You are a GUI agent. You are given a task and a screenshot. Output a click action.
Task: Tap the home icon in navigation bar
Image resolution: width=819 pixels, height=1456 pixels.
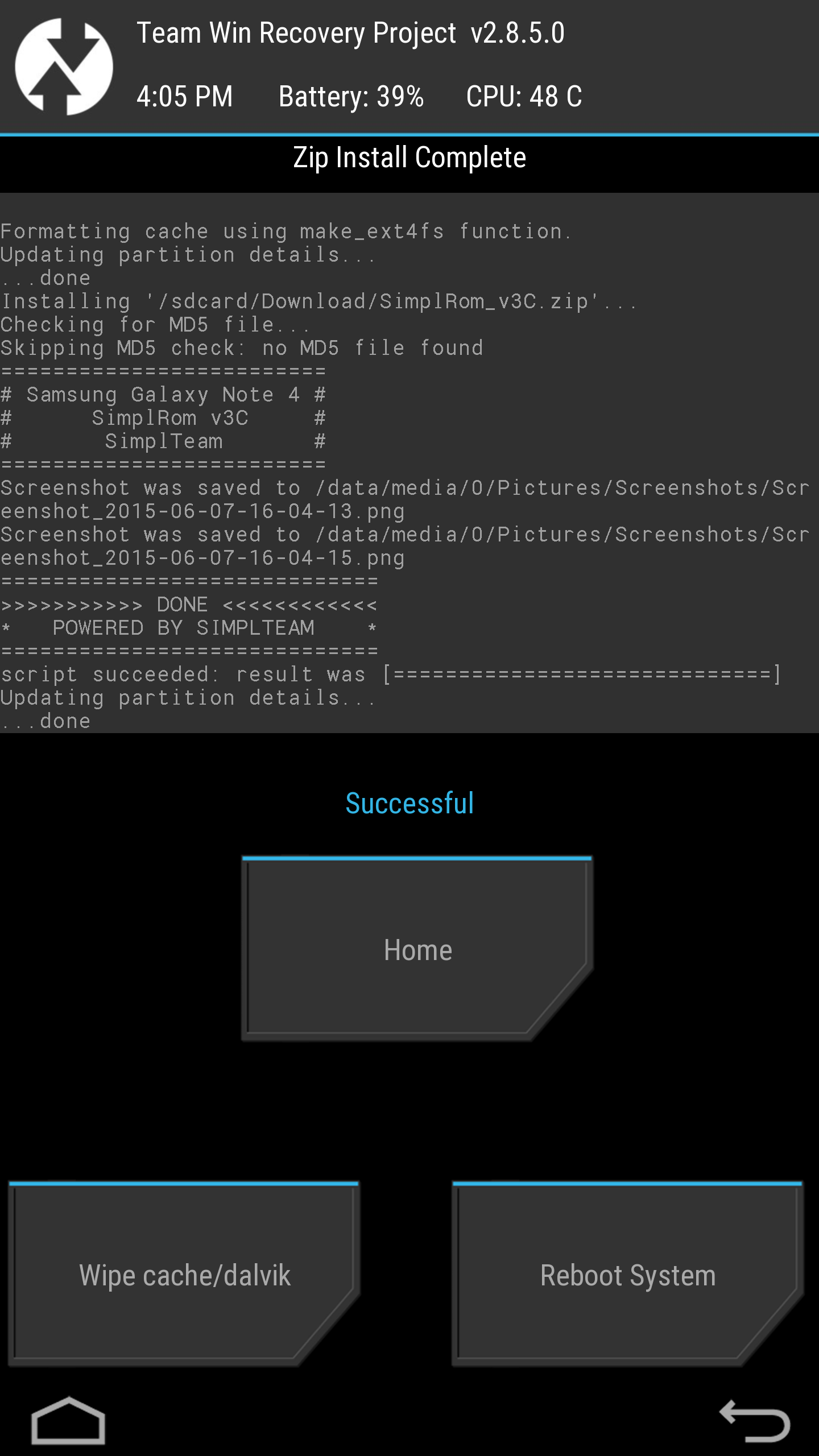point(68,1420)
